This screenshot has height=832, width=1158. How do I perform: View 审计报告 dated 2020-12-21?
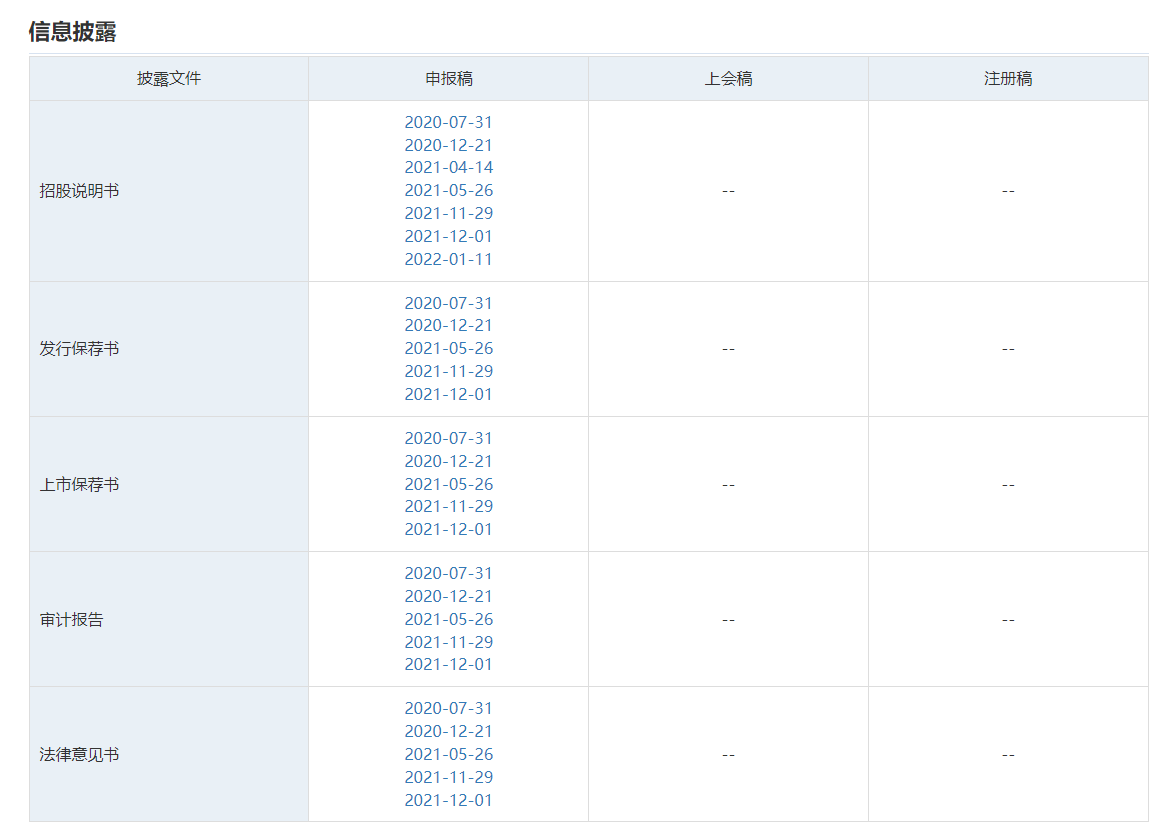448,596
